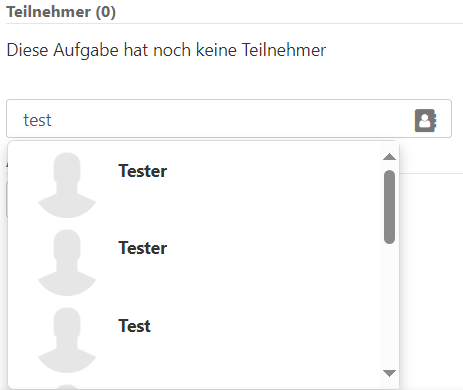The image size is (463, 390).
Task: Select the second Tester name in suggestions
Action: (x=143, y=248)
